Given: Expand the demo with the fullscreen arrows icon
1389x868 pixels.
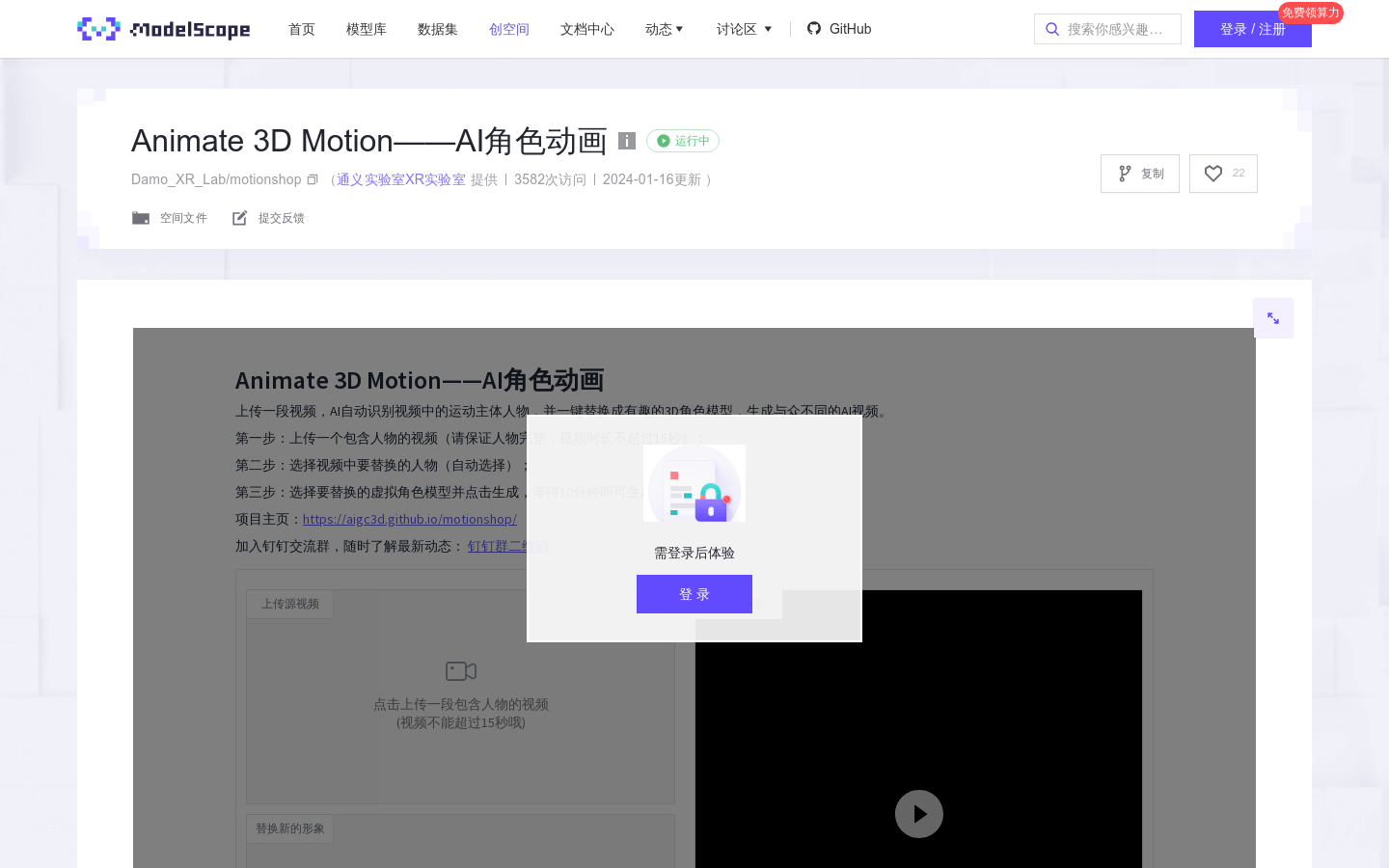Looking at the screenshot, I should [1273, 317].
